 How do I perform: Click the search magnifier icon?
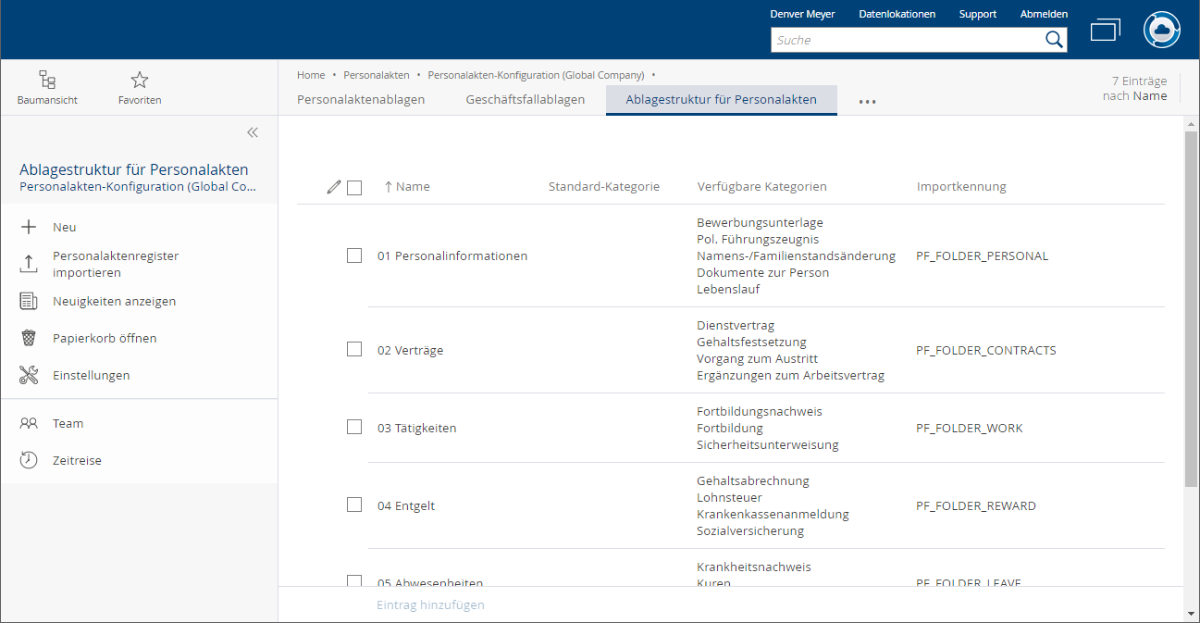tap(1054, 40)
